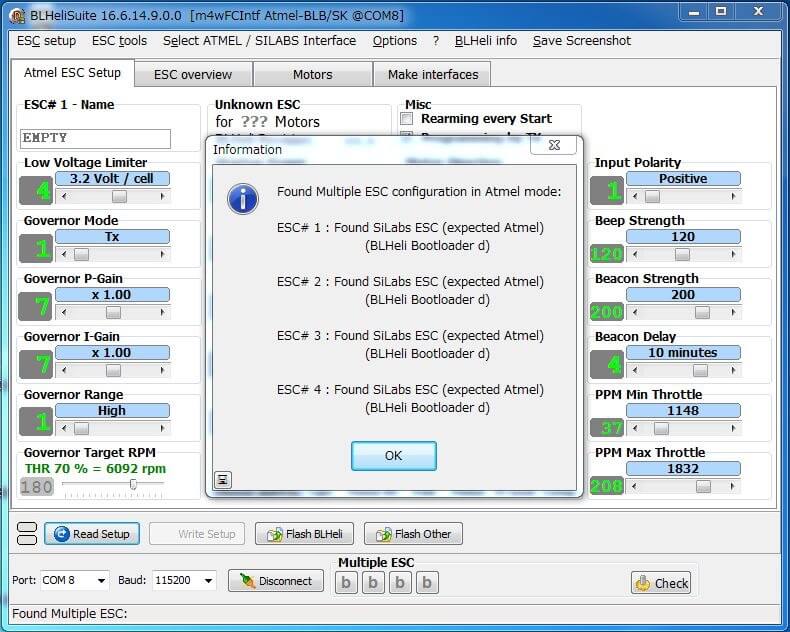
Task: Click the green 37 PPM Min Throttle box
Action: (x=607, y=427)
